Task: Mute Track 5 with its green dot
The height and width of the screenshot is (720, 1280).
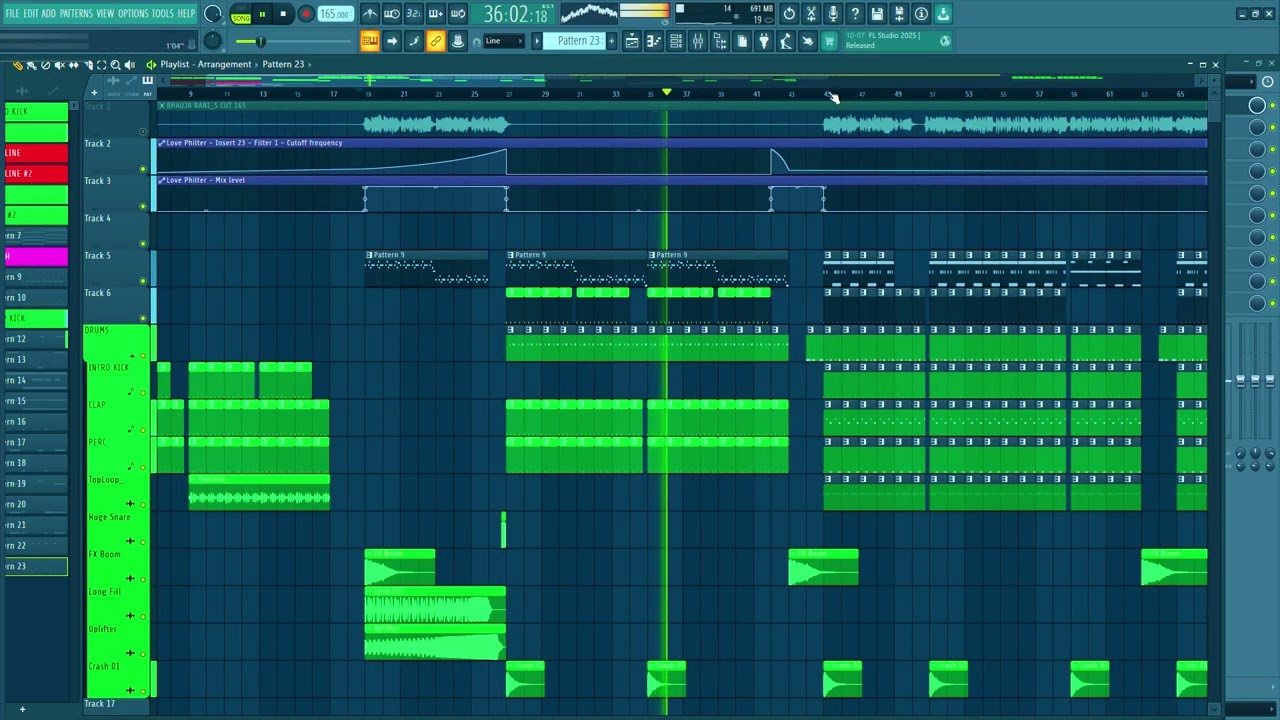Action: [x=142, y=281]
